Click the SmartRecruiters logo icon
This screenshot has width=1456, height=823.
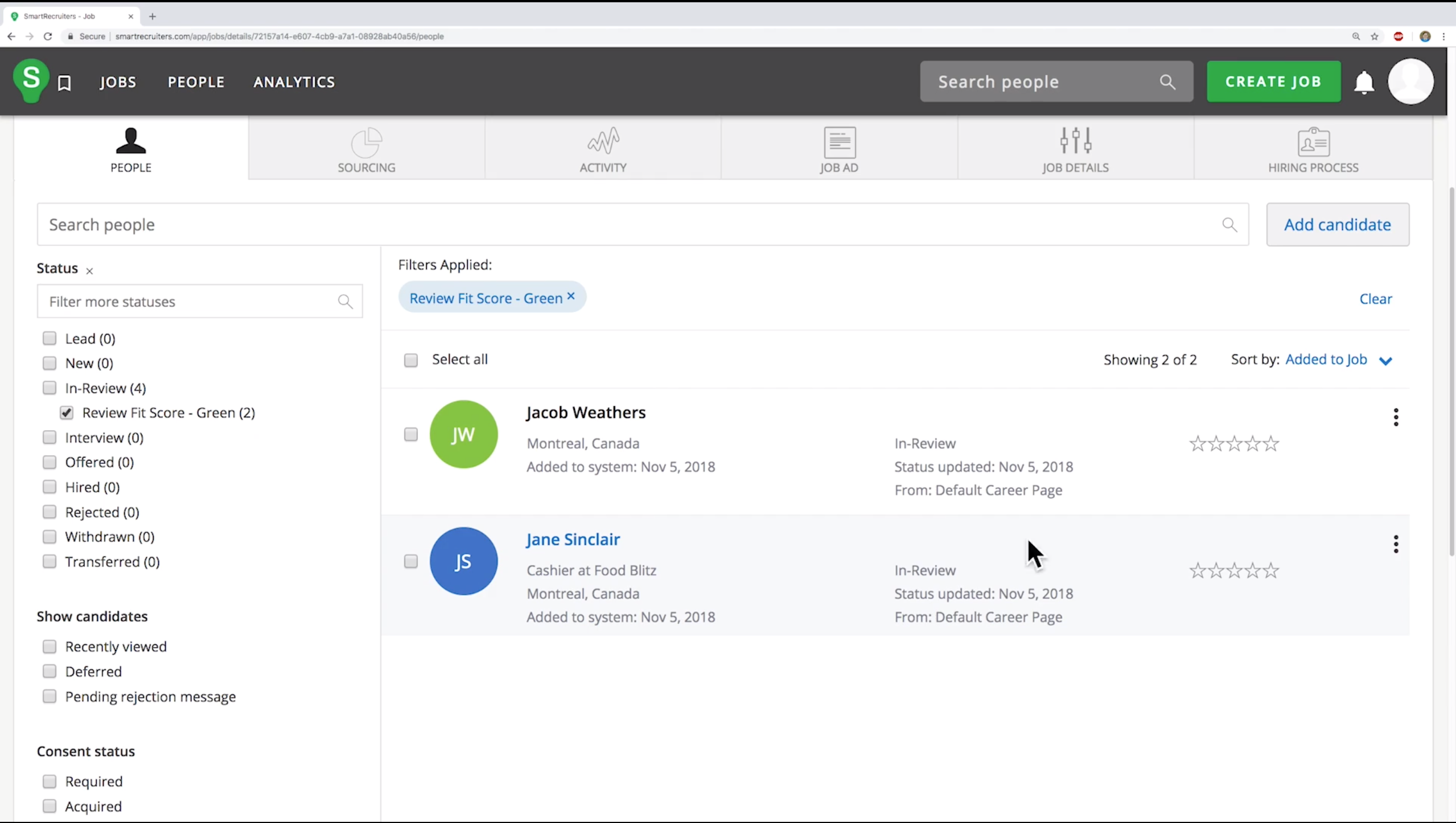(x=31, y=80)
